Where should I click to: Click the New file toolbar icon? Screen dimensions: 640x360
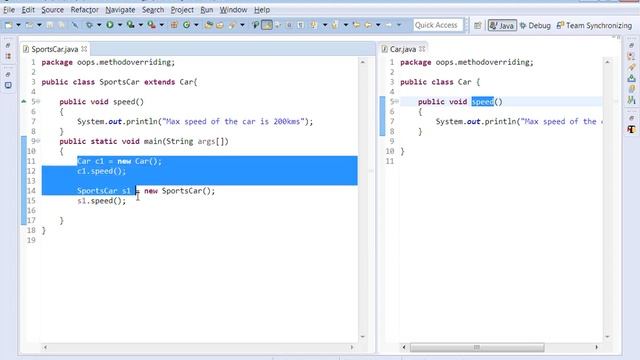tap(9, 25)
